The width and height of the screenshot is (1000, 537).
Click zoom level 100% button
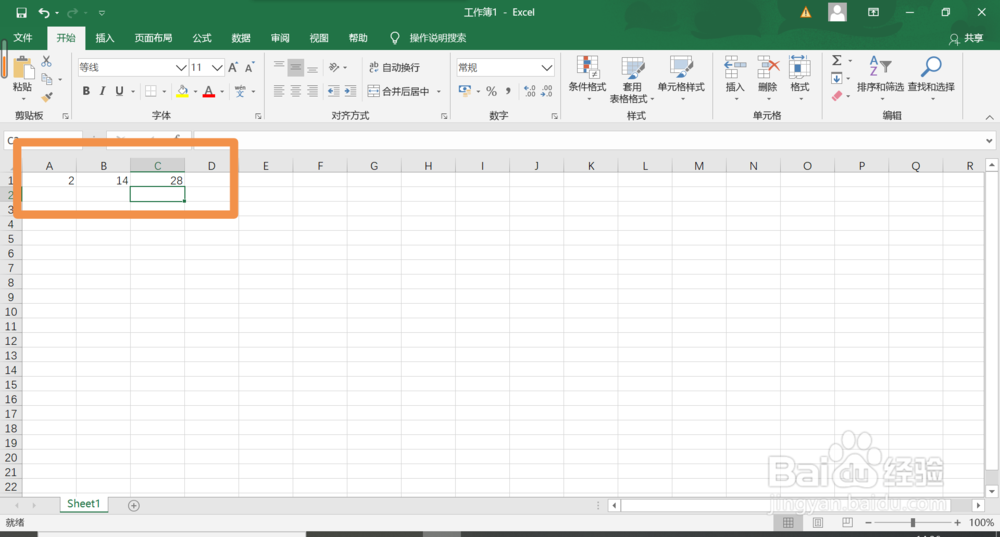[x=981, y=522]
